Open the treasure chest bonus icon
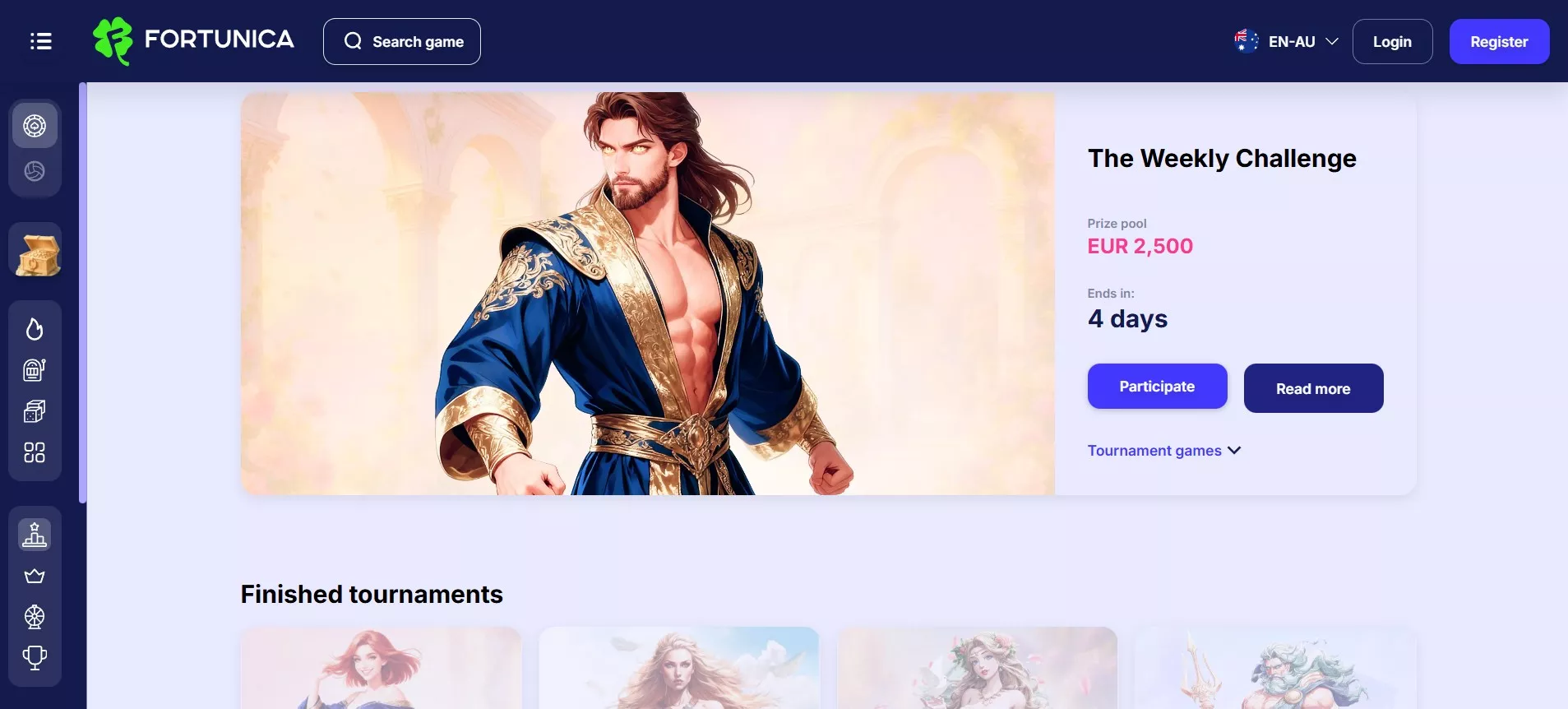 click(36, 253)
